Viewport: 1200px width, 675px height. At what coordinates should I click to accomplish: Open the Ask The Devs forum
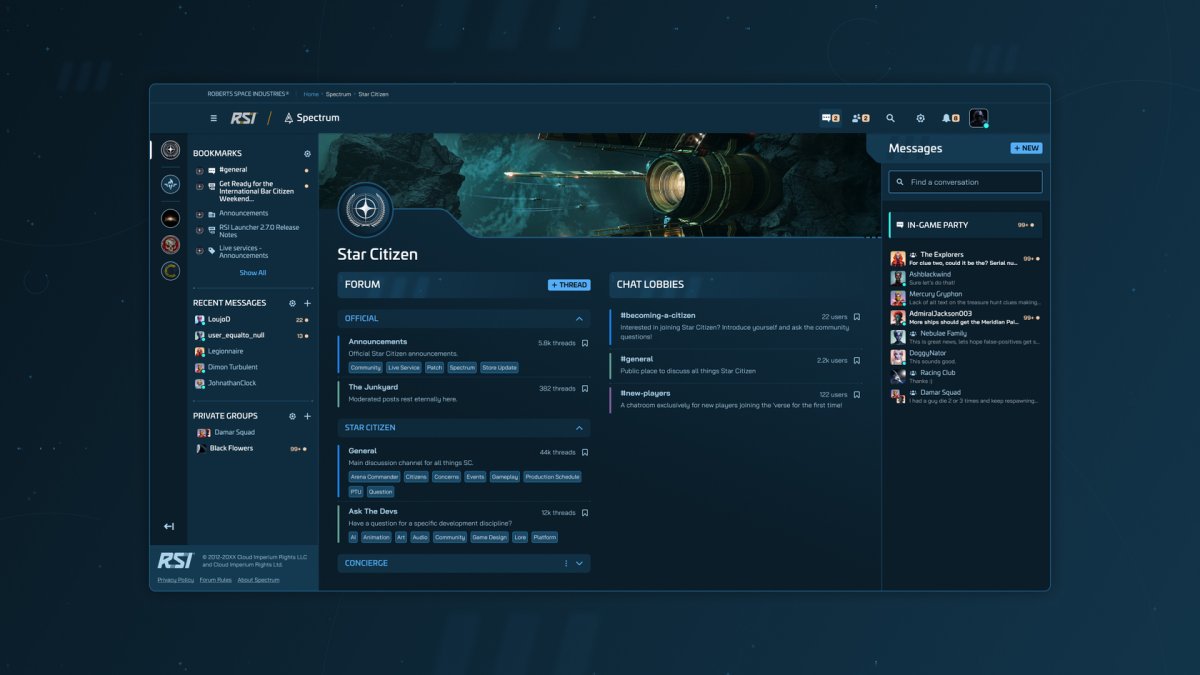(x=373, y=512)
